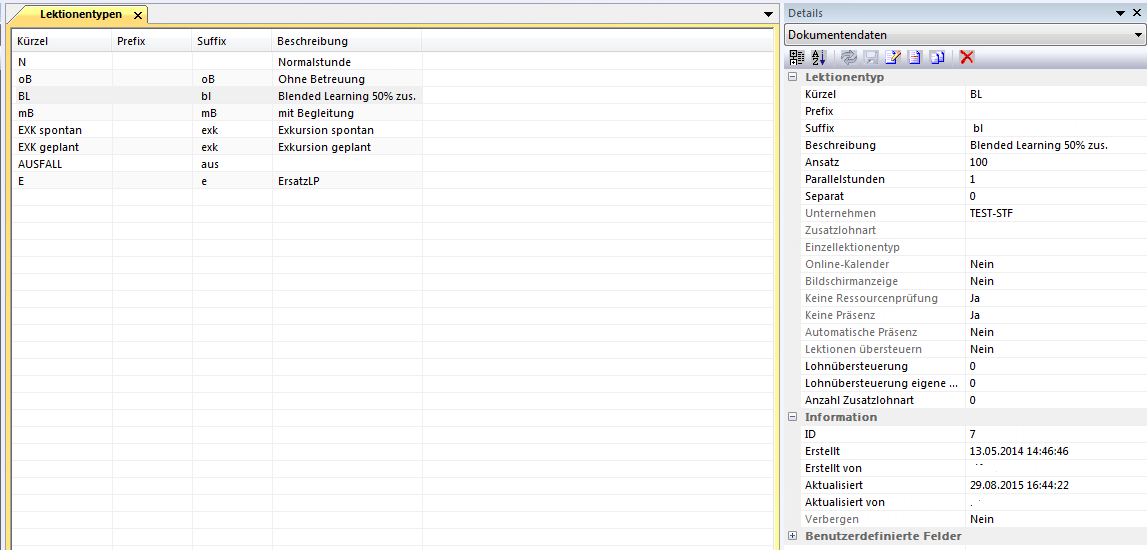
Task: Click the copy document icon
Action: pyautogui.click(x=937, y=57)
